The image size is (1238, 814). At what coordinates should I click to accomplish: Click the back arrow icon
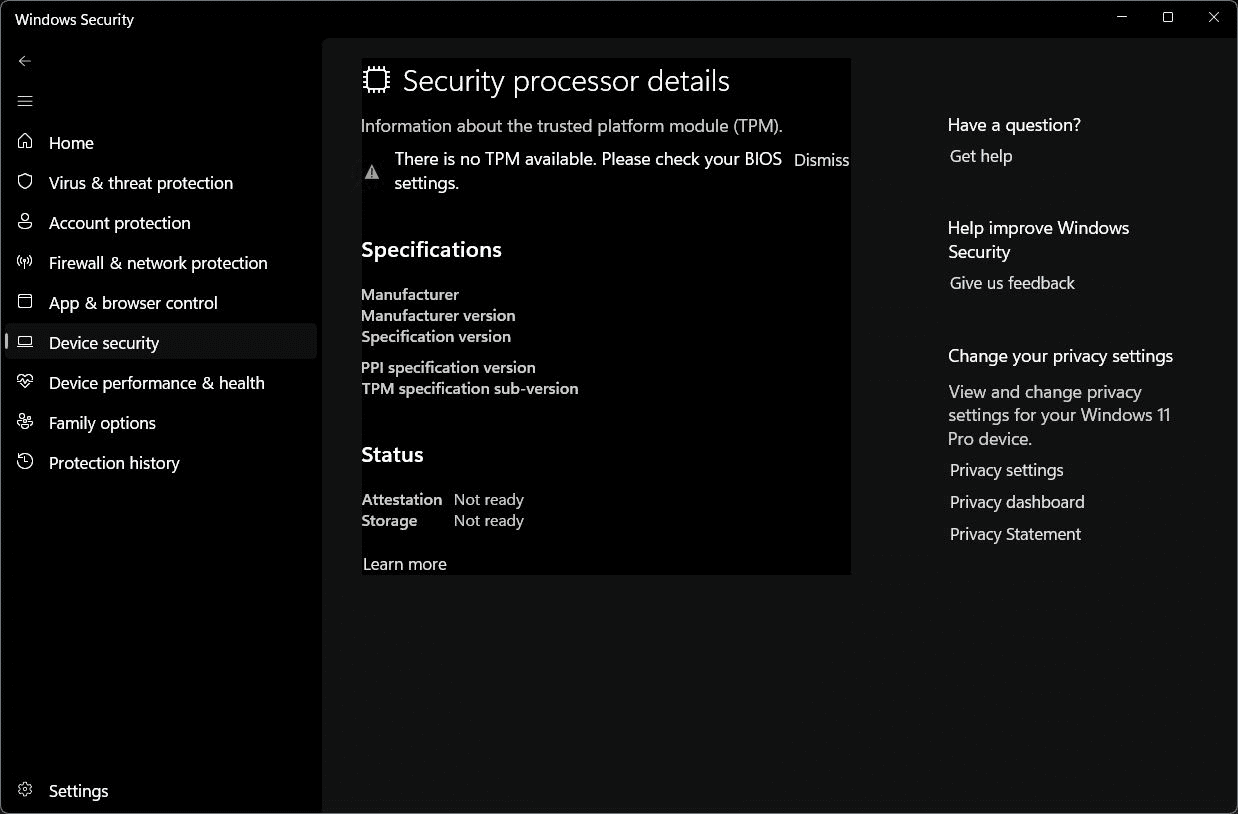tap(25, 61)
